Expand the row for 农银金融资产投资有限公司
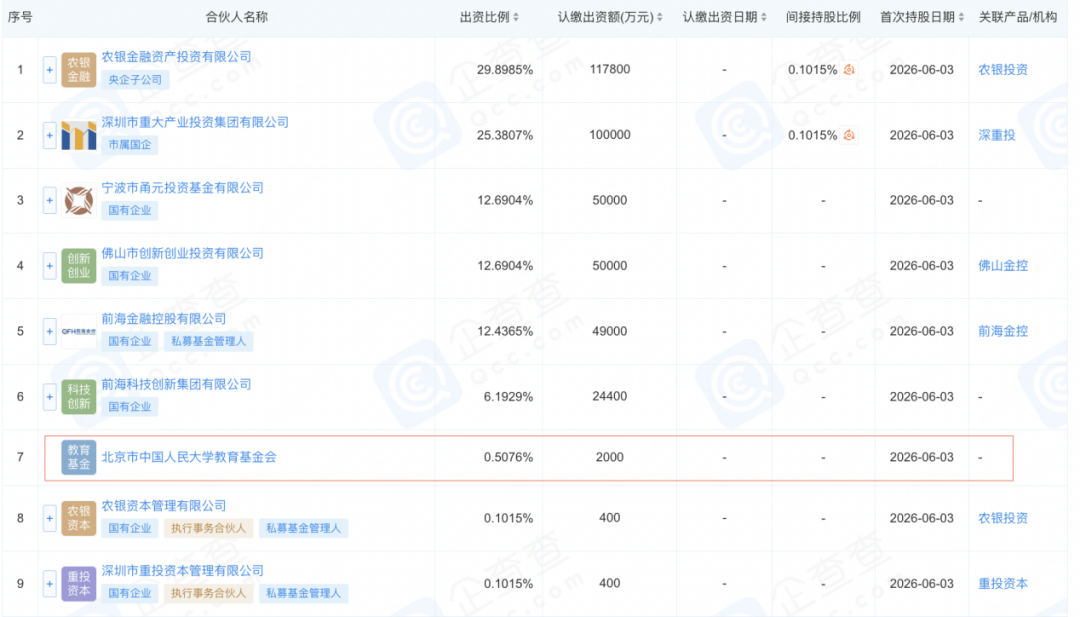 click(x=50, y=70)
